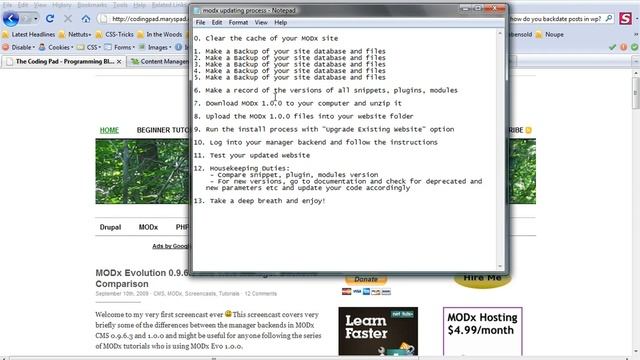Image resolution: width=640 pixels, height=360 pixels.
Task: Click the page icon in the address bar
Action: pyautogui.click(x=104, y=19)
